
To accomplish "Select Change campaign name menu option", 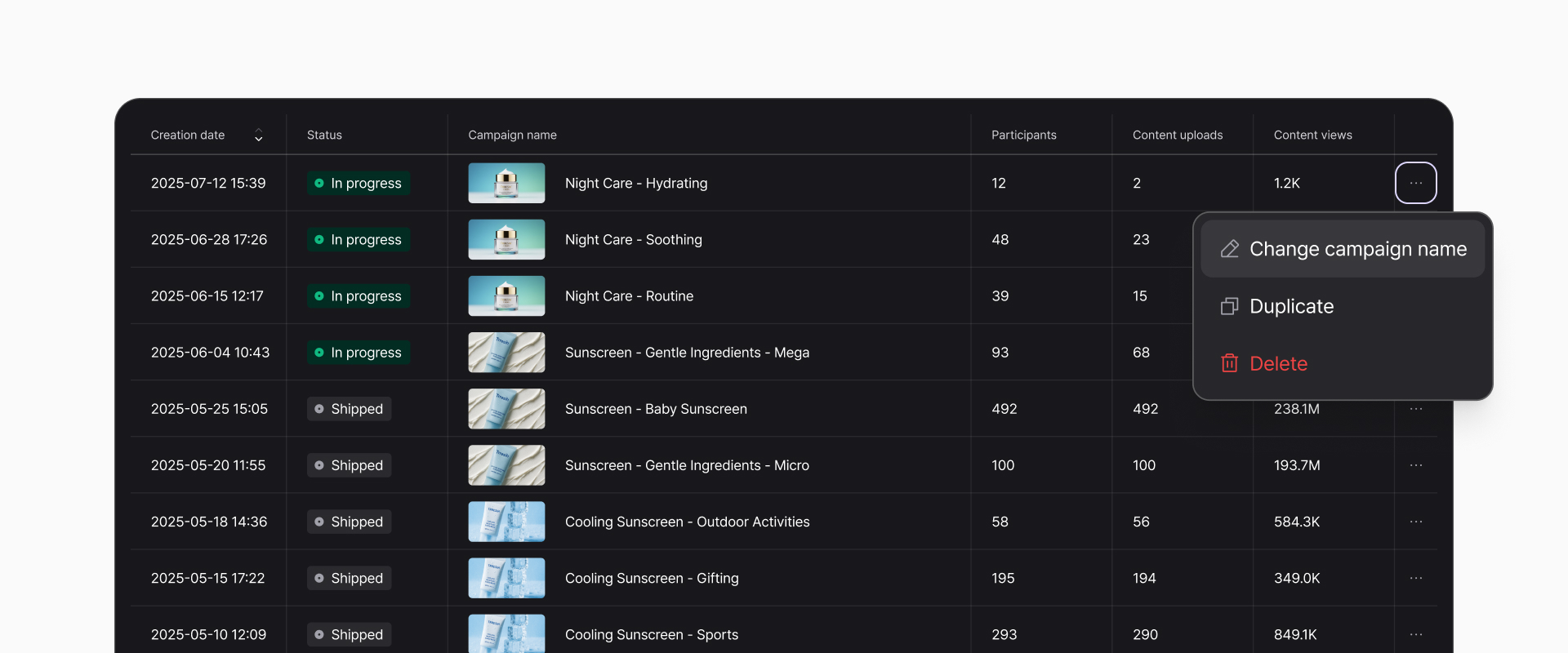I will (1343, 249).
